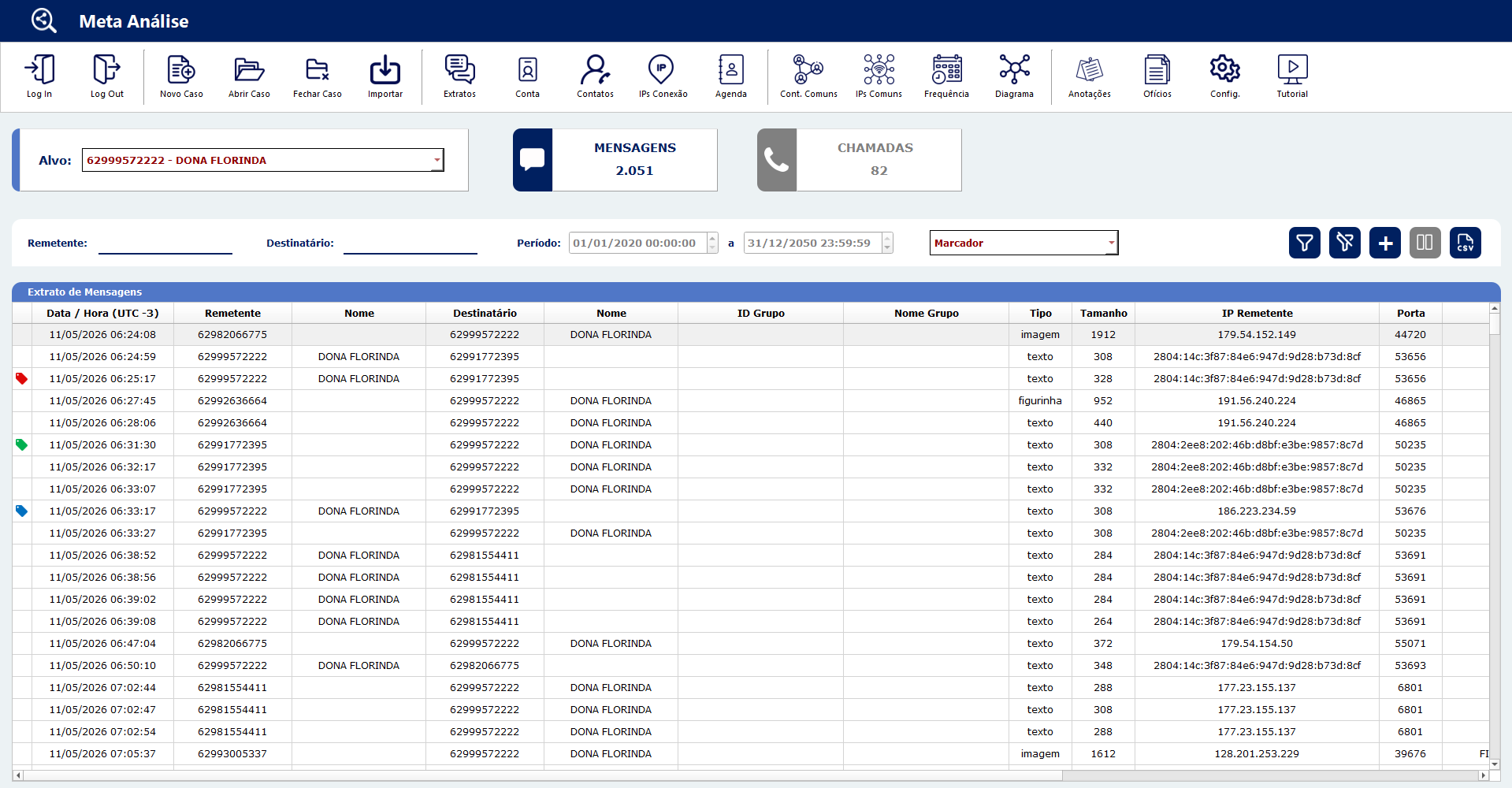Select the CHAMADAS 82 tab
This screenshot has height=788, width=1512.
pyautogui.click(x=860, y=160)
